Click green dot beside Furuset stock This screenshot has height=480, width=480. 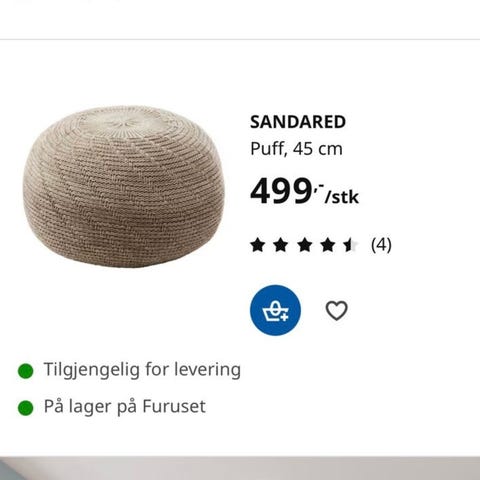[26, 408]
